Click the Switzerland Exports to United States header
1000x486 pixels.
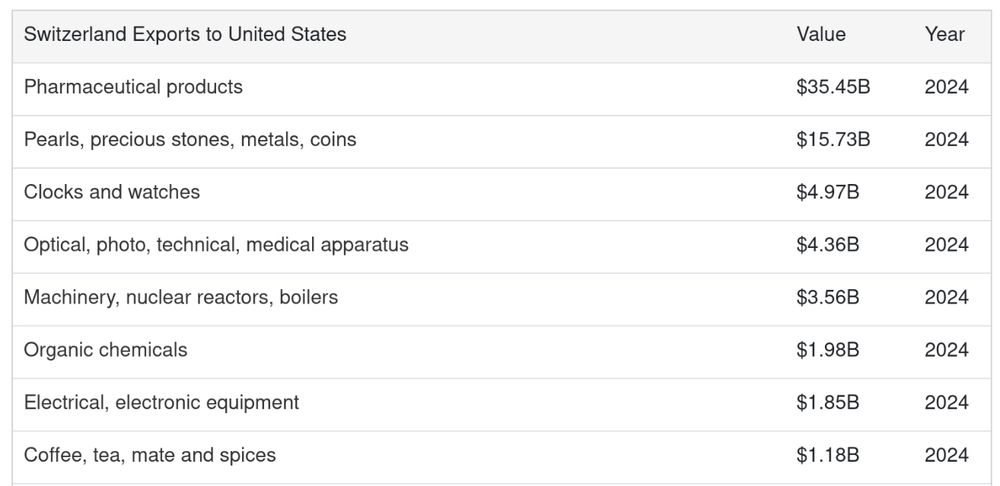click(185, 34)
